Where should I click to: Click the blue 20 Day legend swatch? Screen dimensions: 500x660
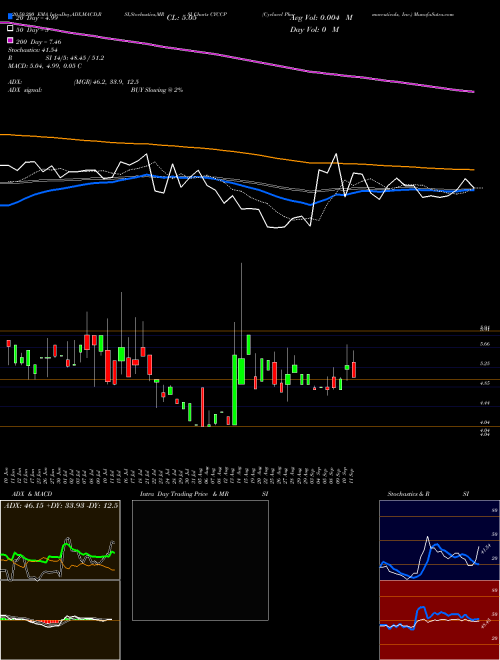(x=11, y=17)
